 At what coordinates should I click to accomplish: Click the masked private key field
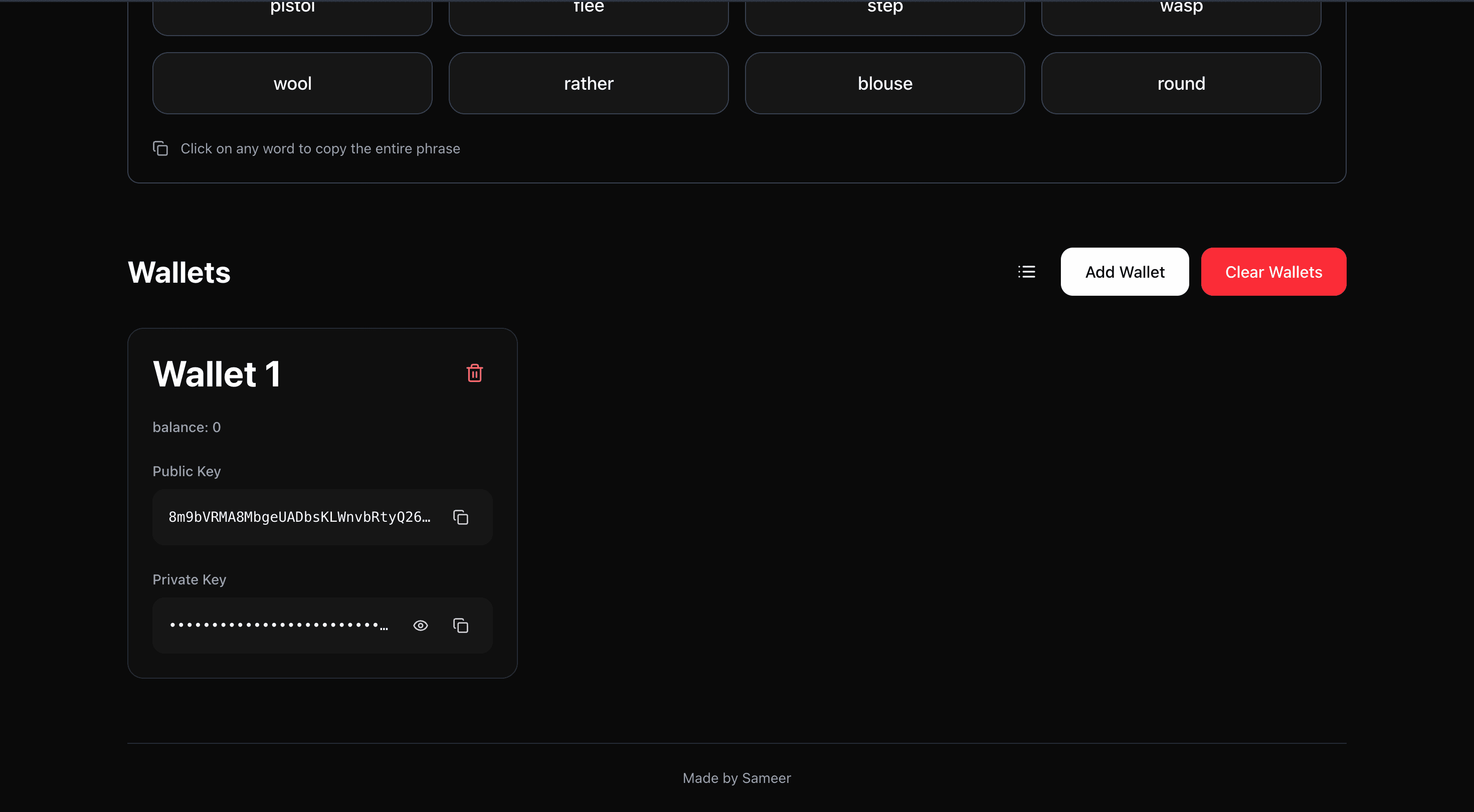click(279, 625)
